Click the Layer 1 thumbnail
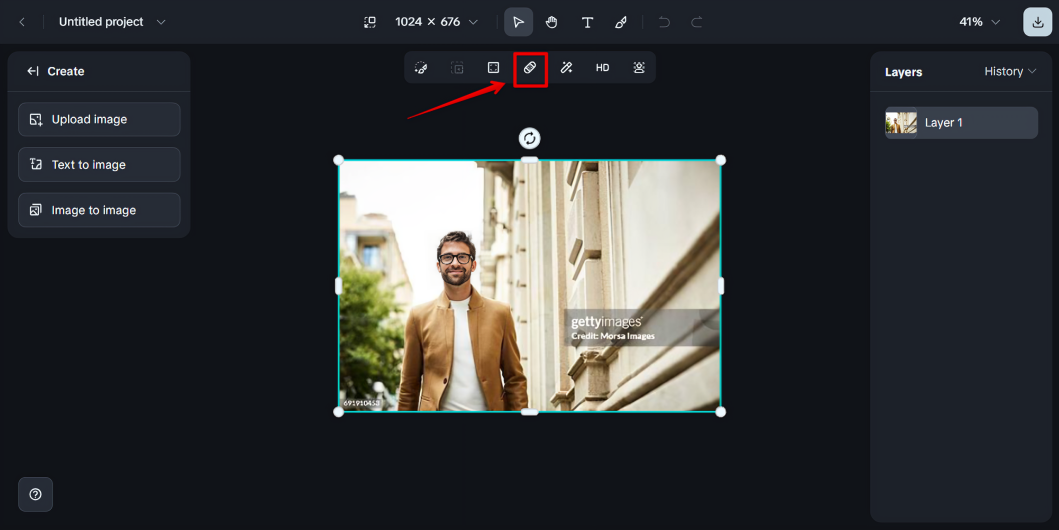1059x530 pixels. (901, 123)
